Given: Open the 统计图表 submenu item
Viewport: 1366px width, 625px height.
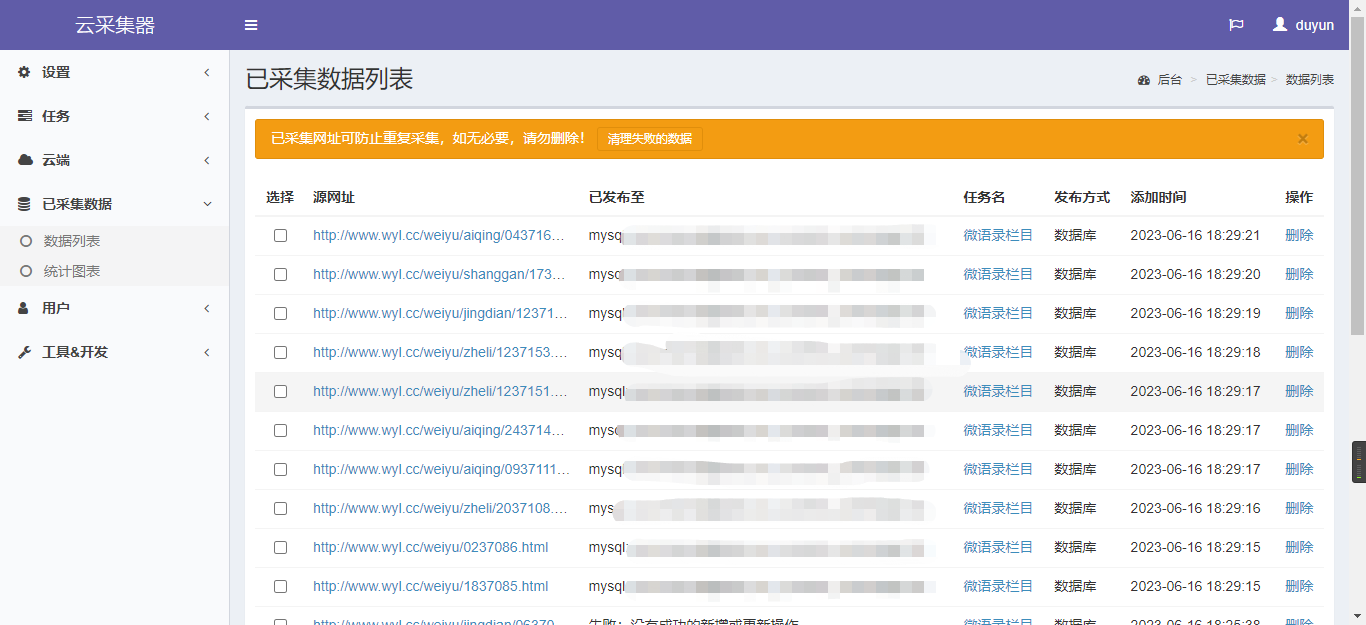Looking at the screenshot, I should click(72, 271).
